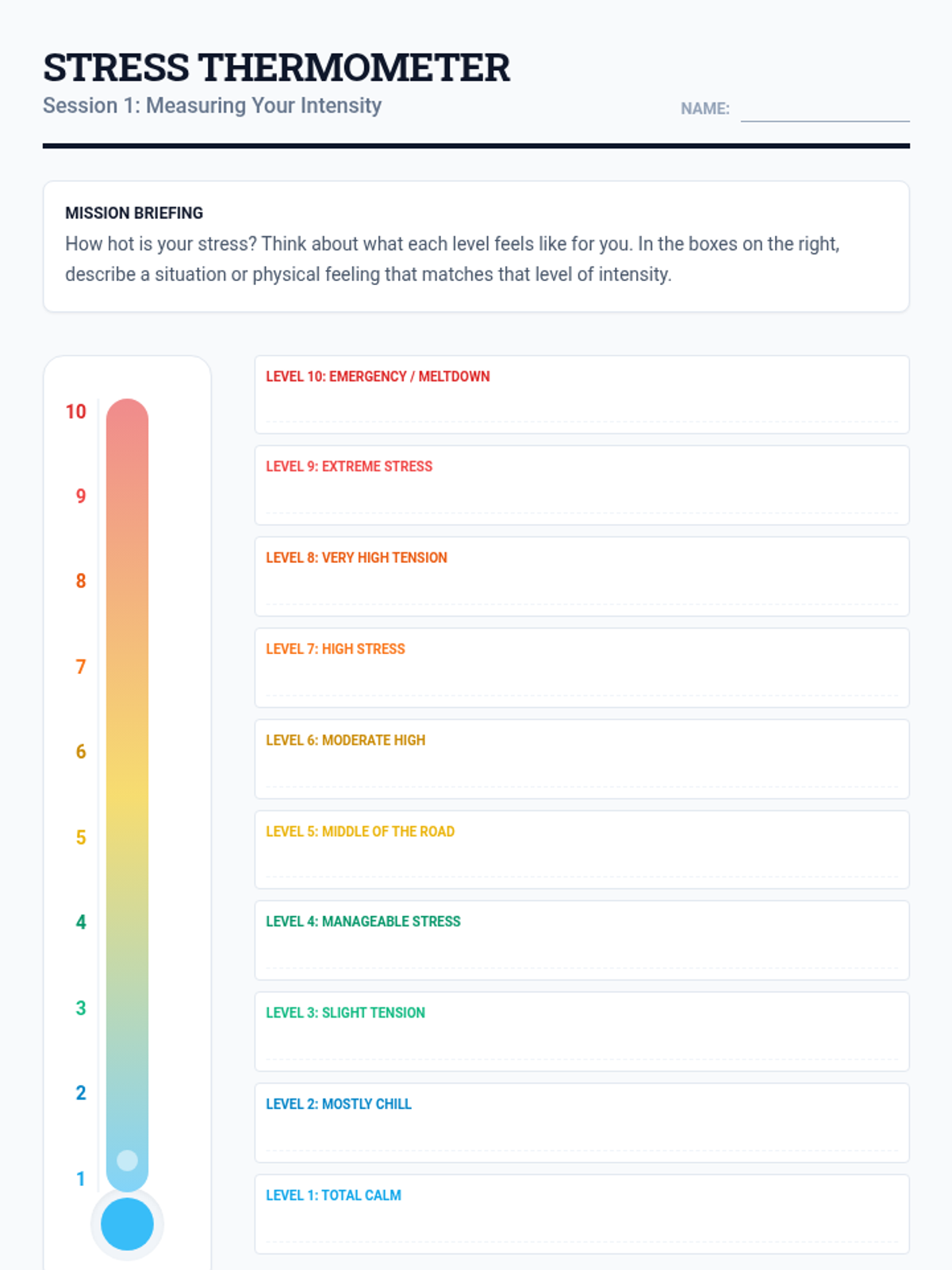Click the Level 10 Emergency / Meltdown box
This screenshot has height=1270, width=952.
pyautogui.click(x=582, y=394)
